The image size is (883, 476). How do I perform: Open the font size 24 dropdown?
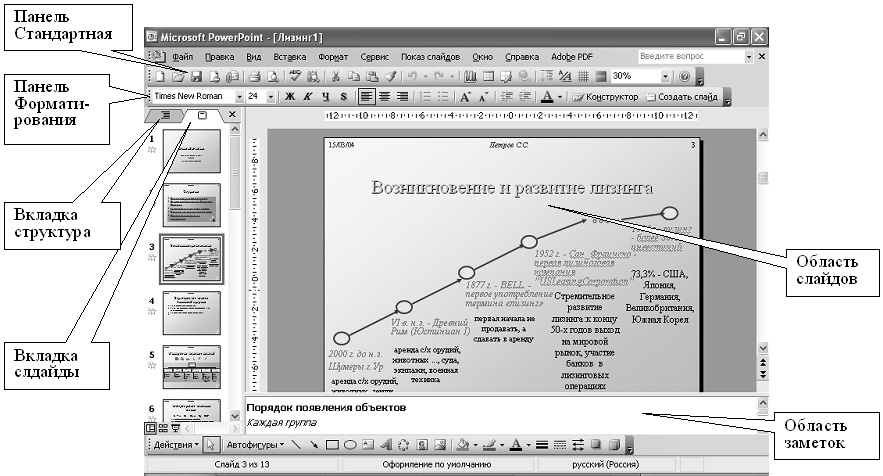(270, 97)
